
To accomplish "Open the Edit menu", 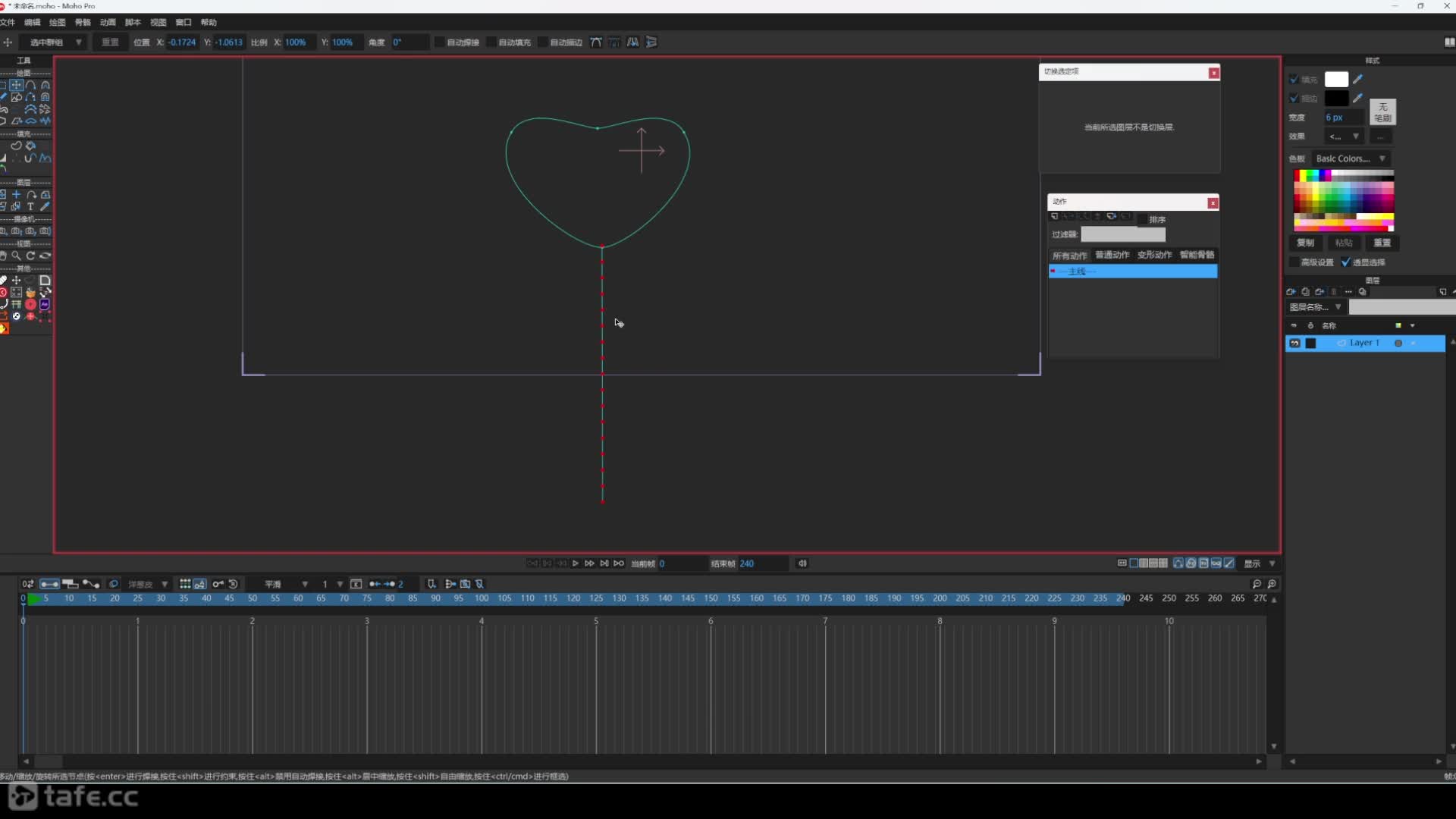I will 32,22.
